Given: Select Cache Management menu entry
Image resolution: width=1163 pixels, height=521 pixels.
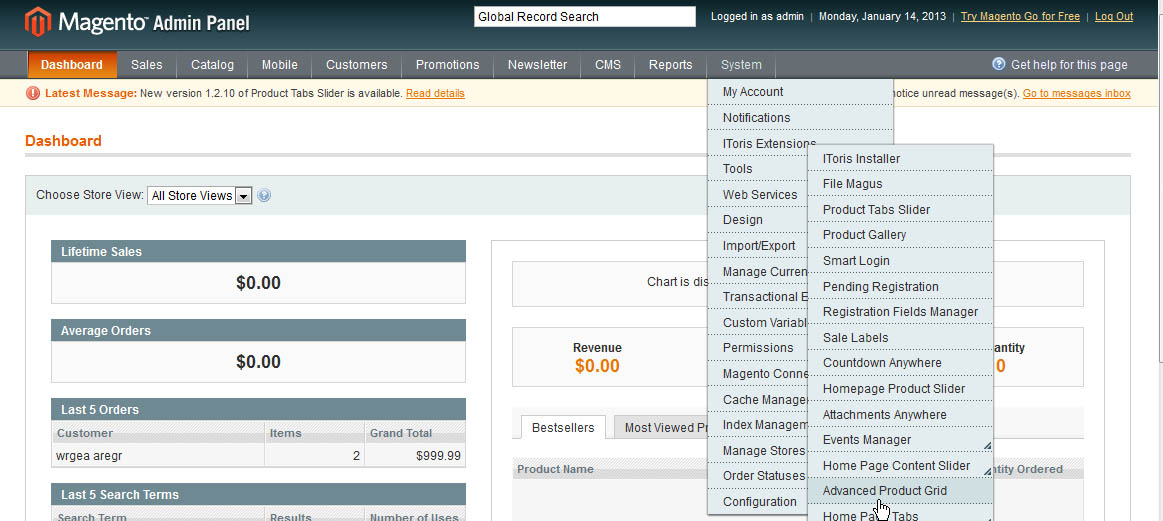Looking at the screenshot, I should point(757,399).
